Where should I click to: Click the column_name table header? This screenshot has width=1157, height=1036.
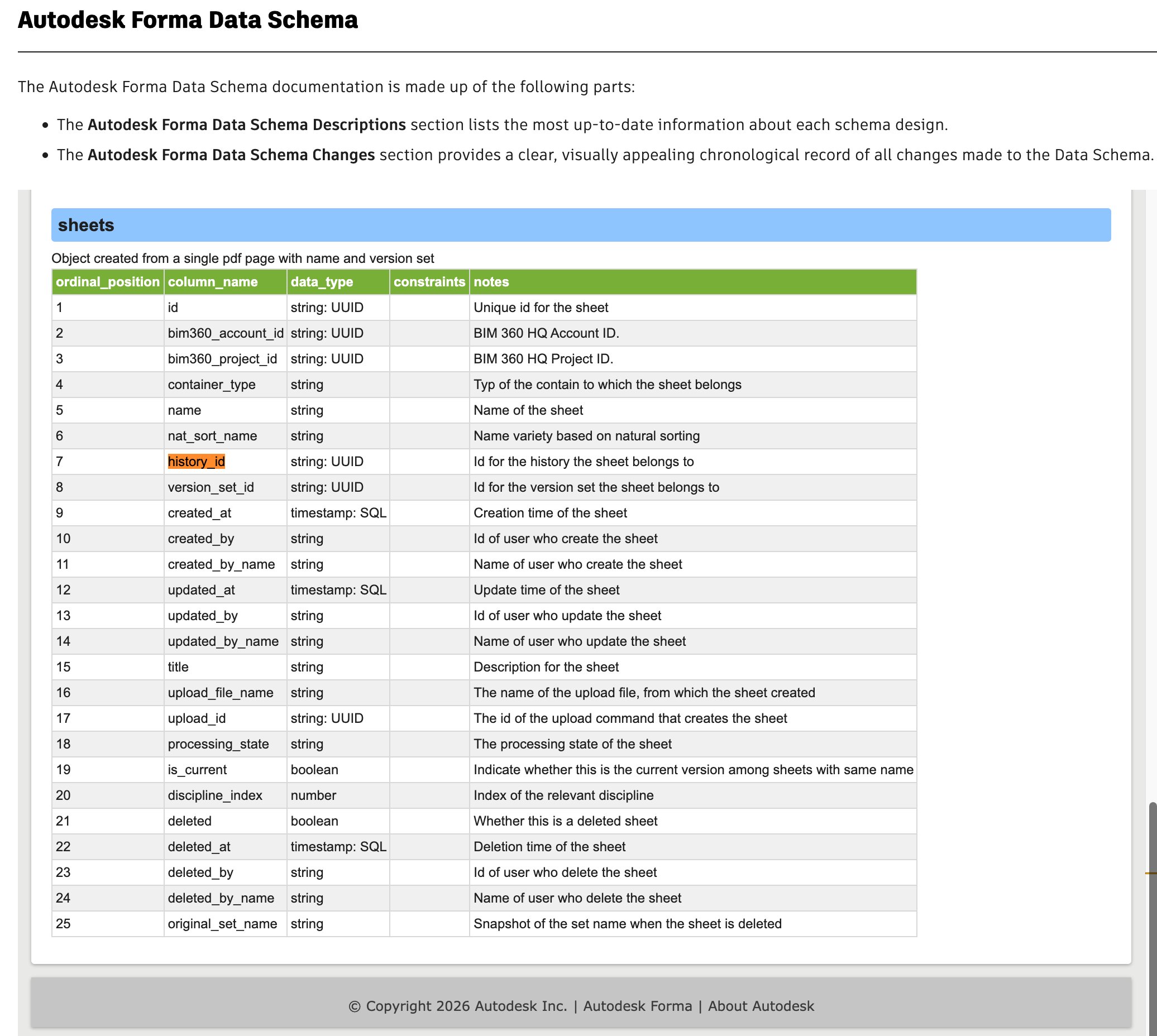[x=226, y=282]
